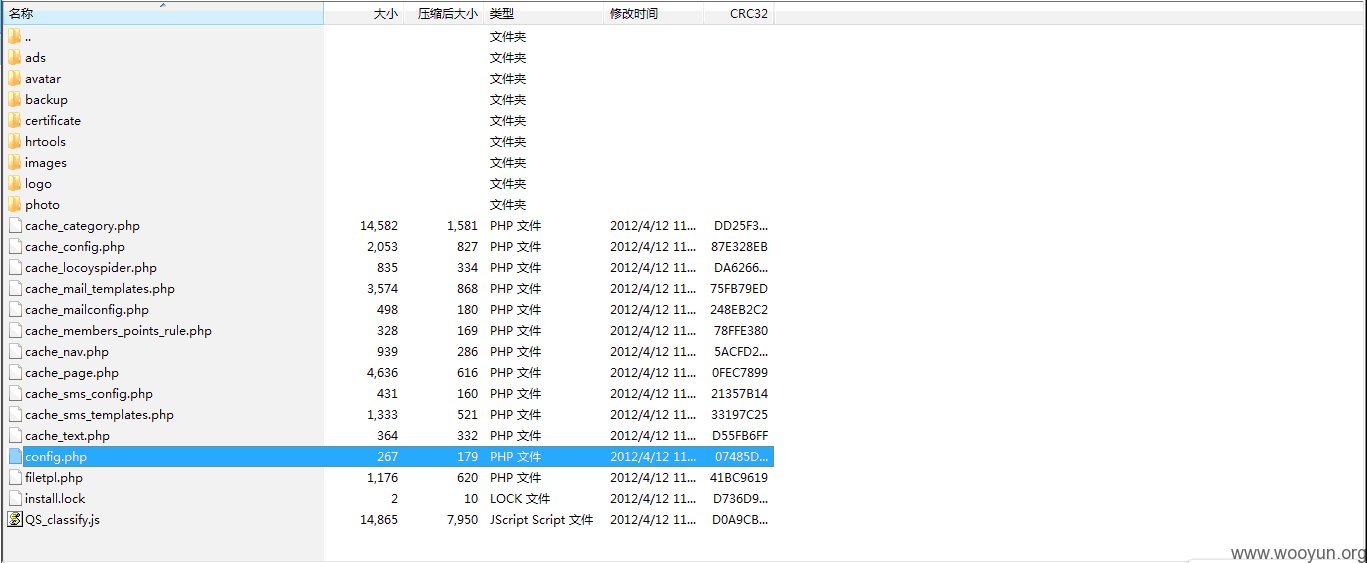Image resolution: width=1367 pixels, height=563 pixels.
Task: Click the filetpl.php file icon
Action: pos(14,478)
